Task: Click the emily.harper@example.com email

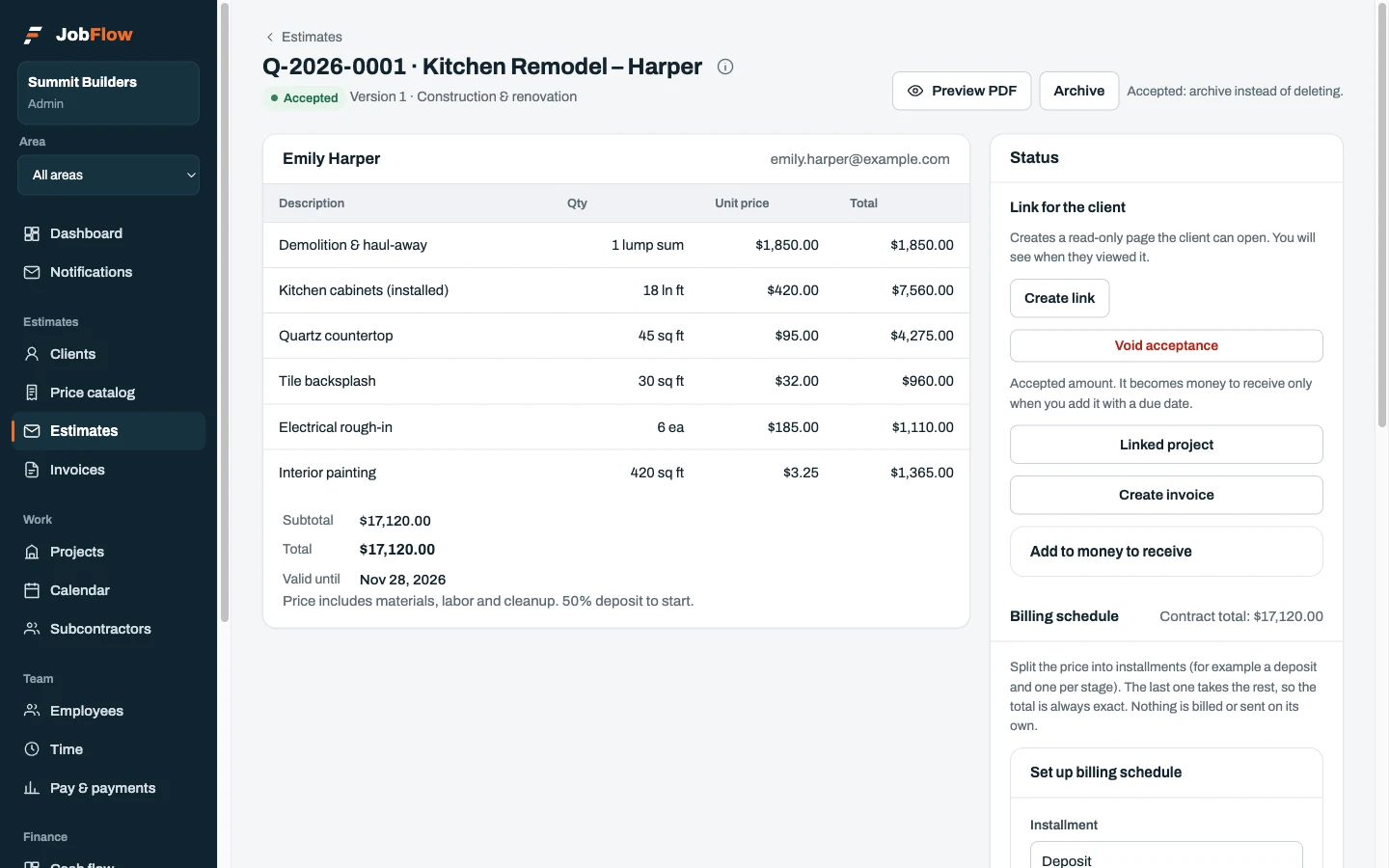Action: tap(859, 159)
